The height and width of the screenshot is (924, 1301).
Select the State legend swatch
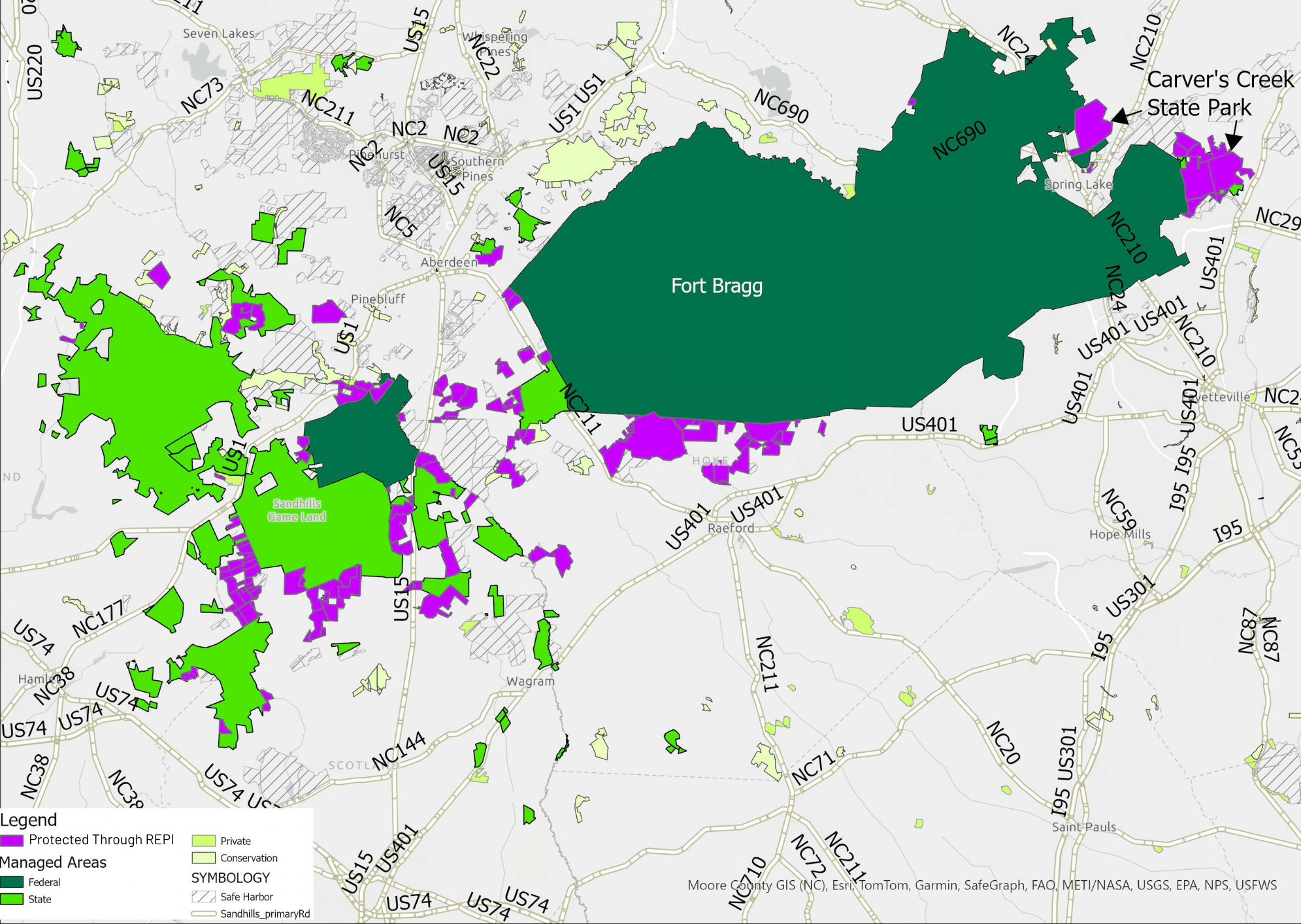[12, 899]
